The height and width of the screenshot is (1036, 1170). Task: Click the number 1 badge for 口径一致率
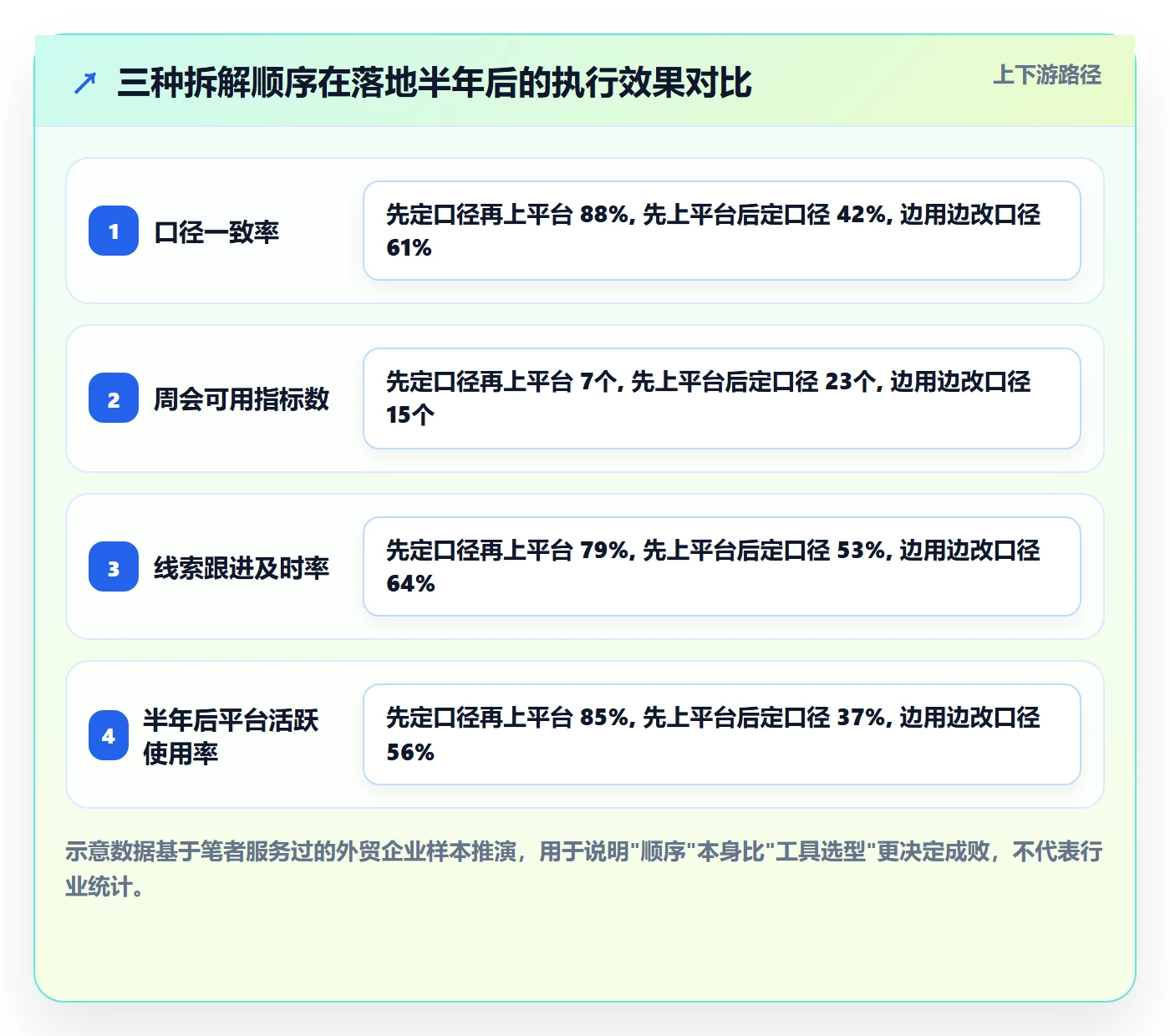tap(114, 231)
